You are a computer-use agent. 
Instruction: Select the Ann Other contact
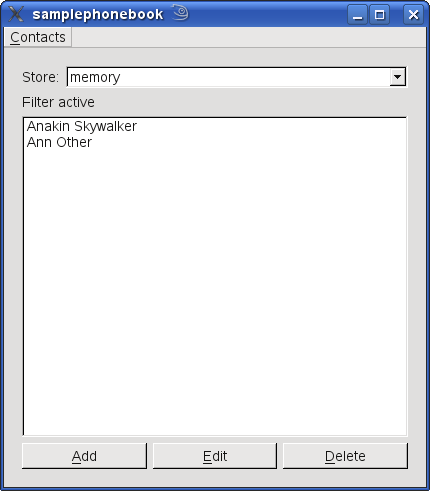point(59,142)
